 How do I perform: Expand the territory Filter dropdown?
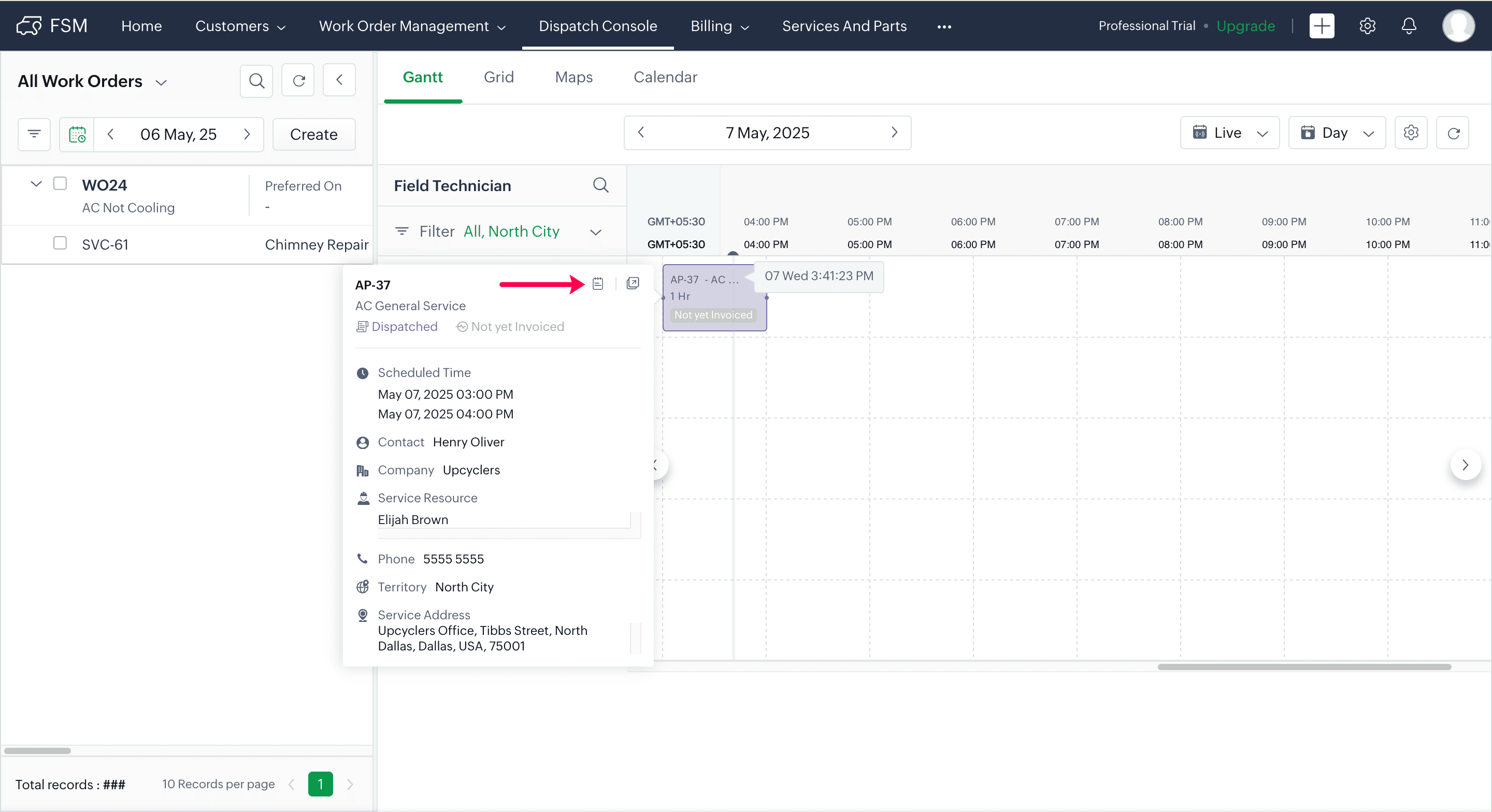pos(595,232)
